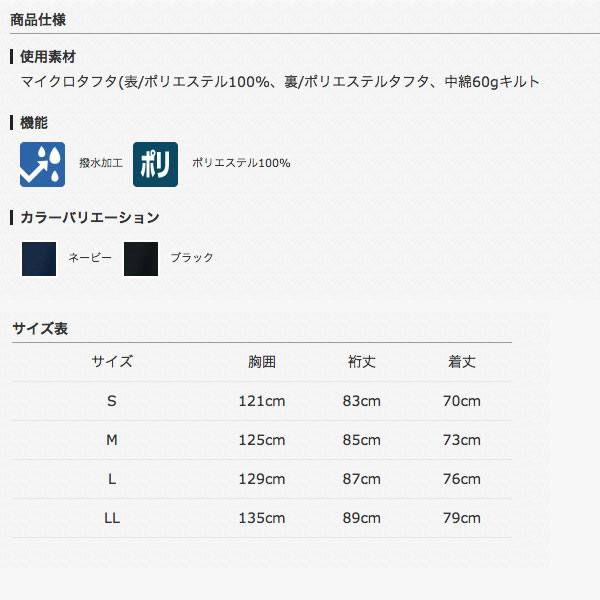Click the material description マイクロタフタ text

click(x=280, y=82)
